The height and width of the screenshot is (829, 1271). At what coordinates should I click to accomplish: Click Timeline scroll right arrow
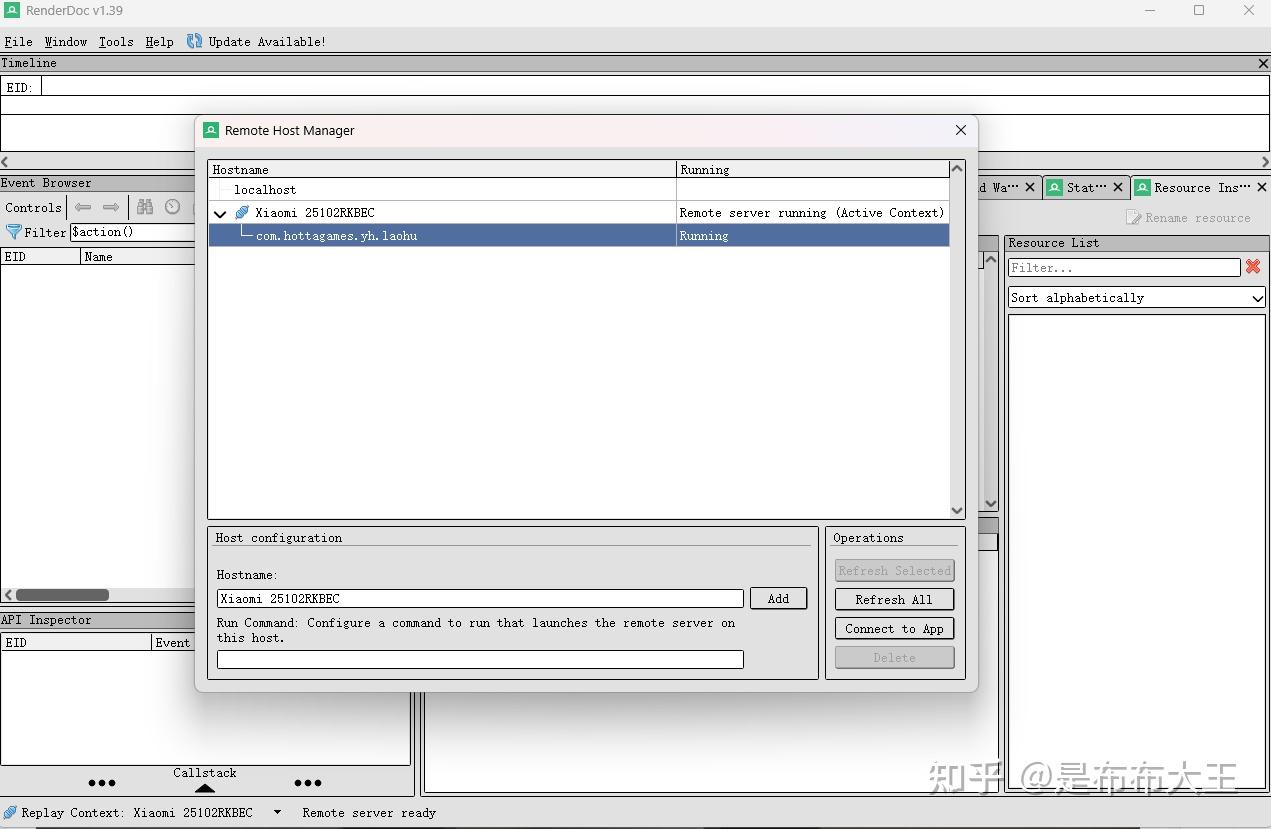pos(1265,161)
